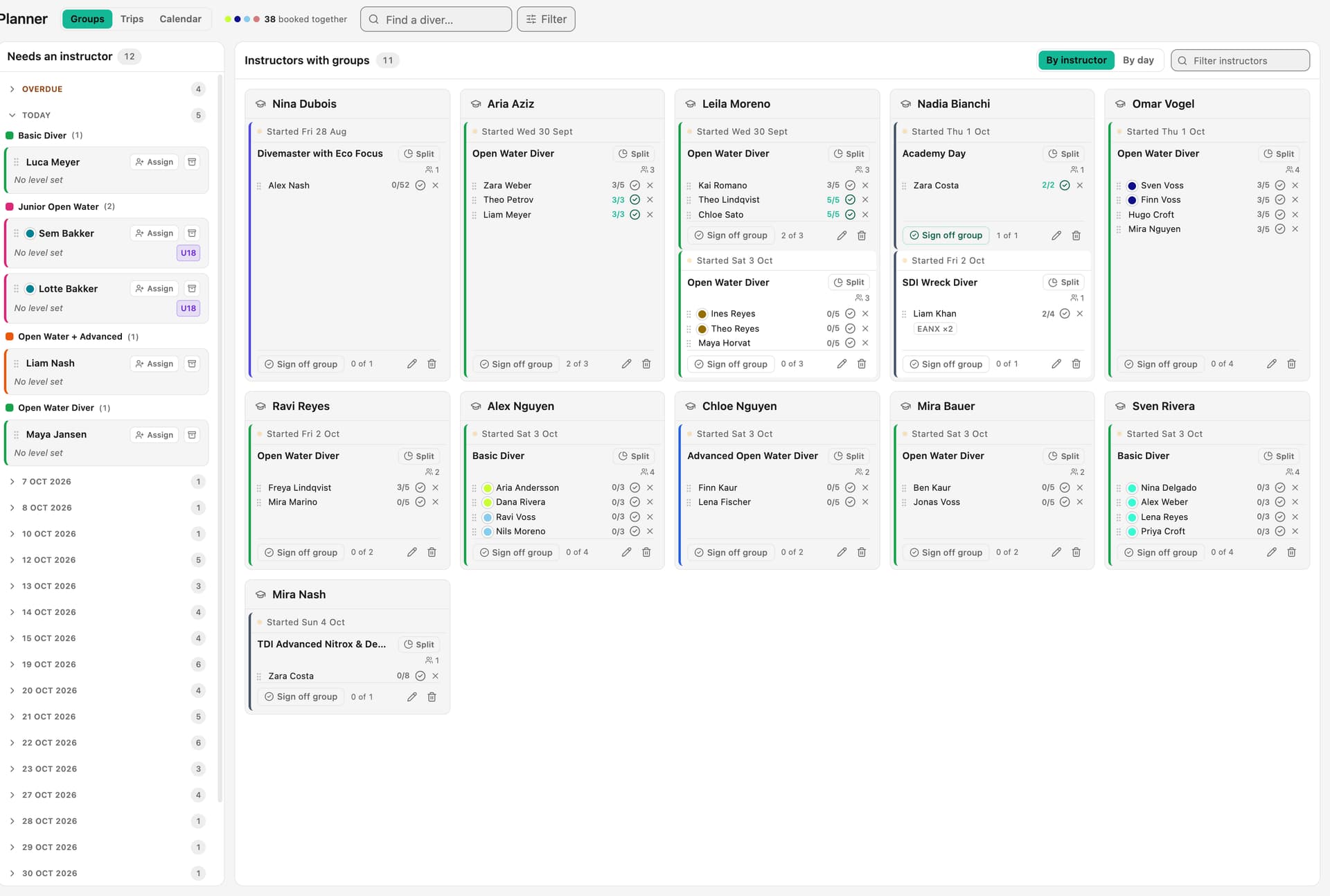The width and height of the screenshot is (1330, 896).
Task: Delete Mira Bauer's Open Water Diver group
Action: click(1076, 553)
